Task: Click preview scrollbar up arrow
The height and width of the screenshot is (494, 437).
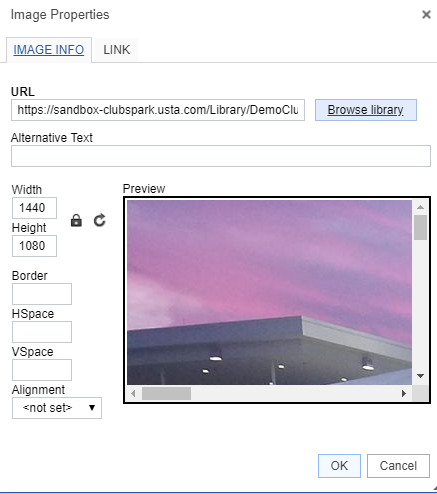Action: (420, 207)
